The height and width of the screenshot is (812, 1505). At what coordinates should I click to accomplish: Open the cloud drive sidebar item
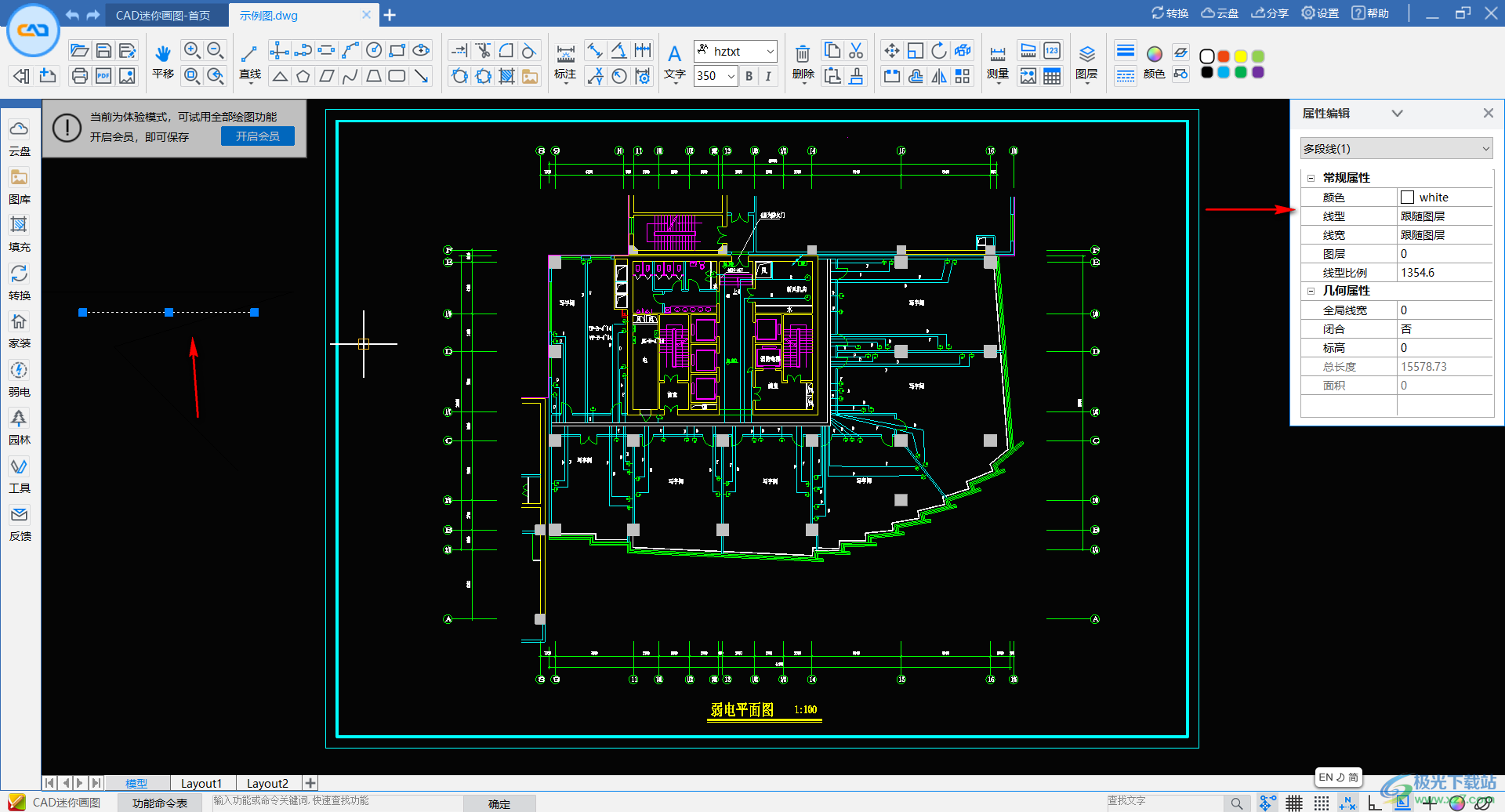(20, 138)
